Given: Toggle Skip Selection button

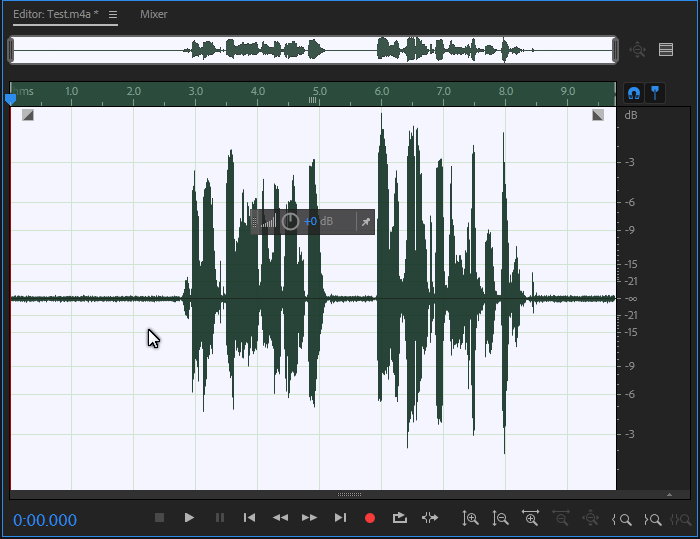Looking at the screenshot, I should click(x=430, y=518).
